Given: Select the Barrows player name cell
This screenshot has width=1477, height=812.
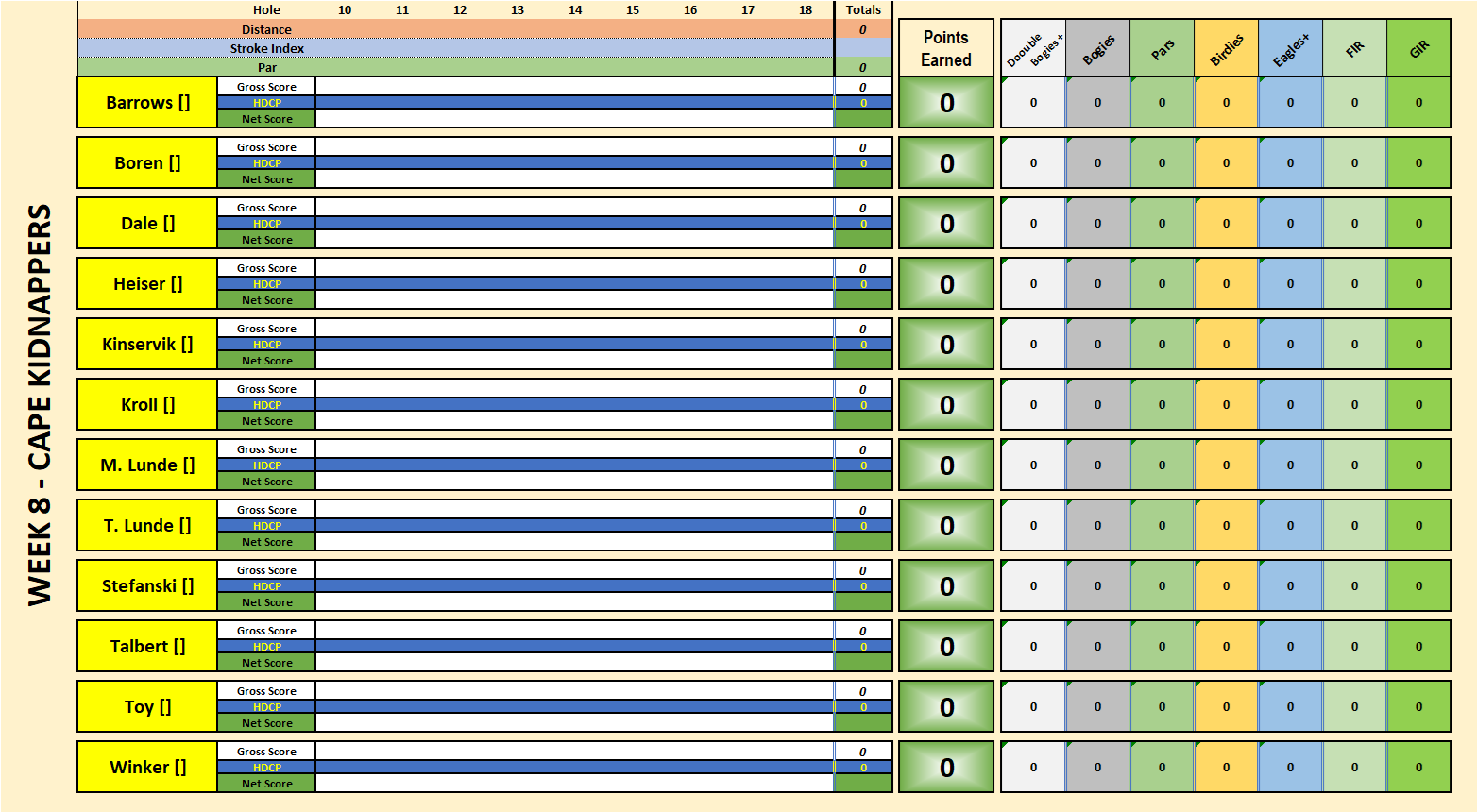Looking at the screenshot, I should (x=147, y=103).
